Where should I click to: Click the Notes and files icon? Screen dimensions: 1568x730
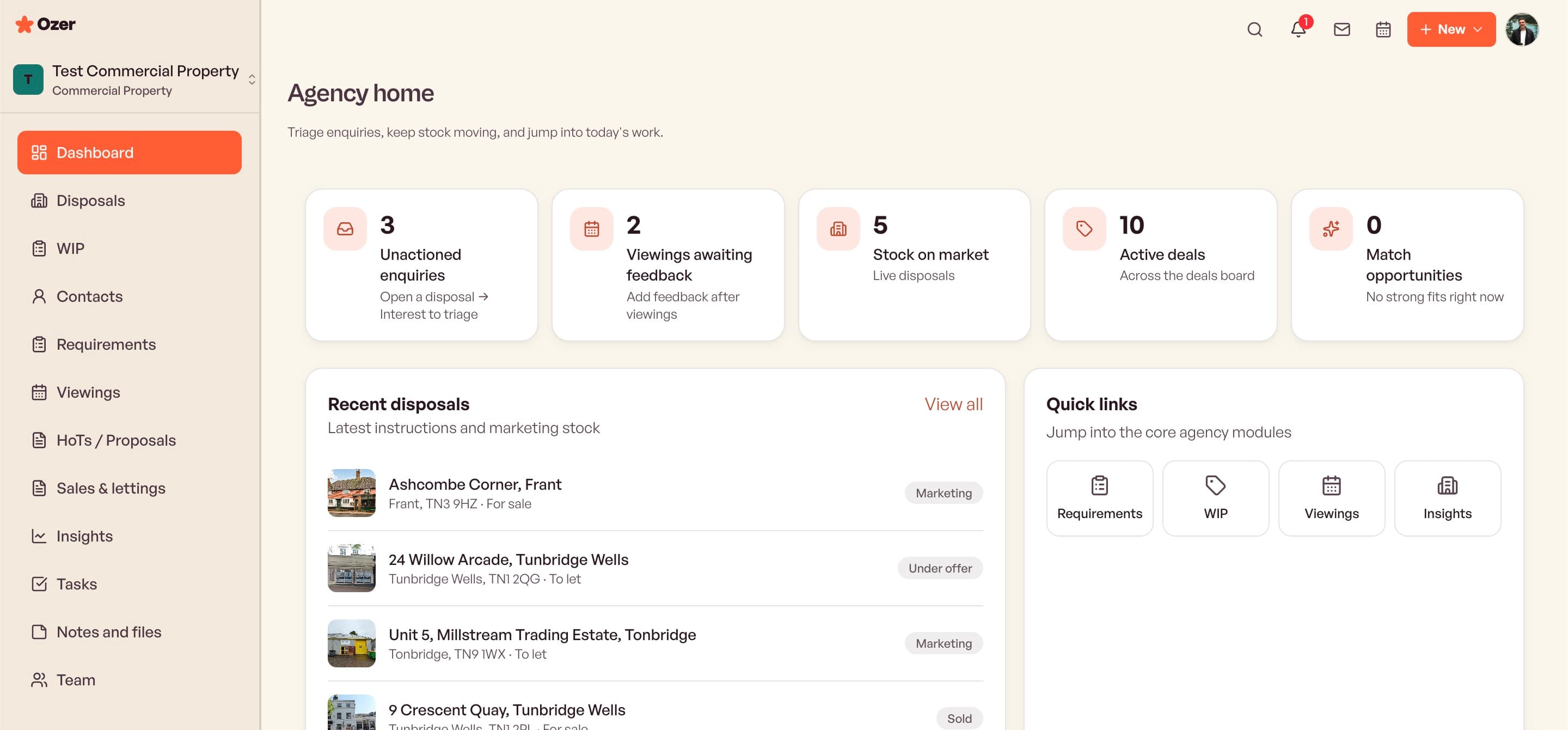coord(39,632)
